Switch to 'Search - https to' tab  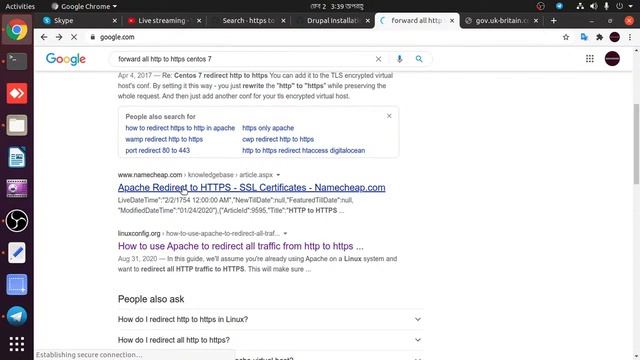tap(248, 20)
